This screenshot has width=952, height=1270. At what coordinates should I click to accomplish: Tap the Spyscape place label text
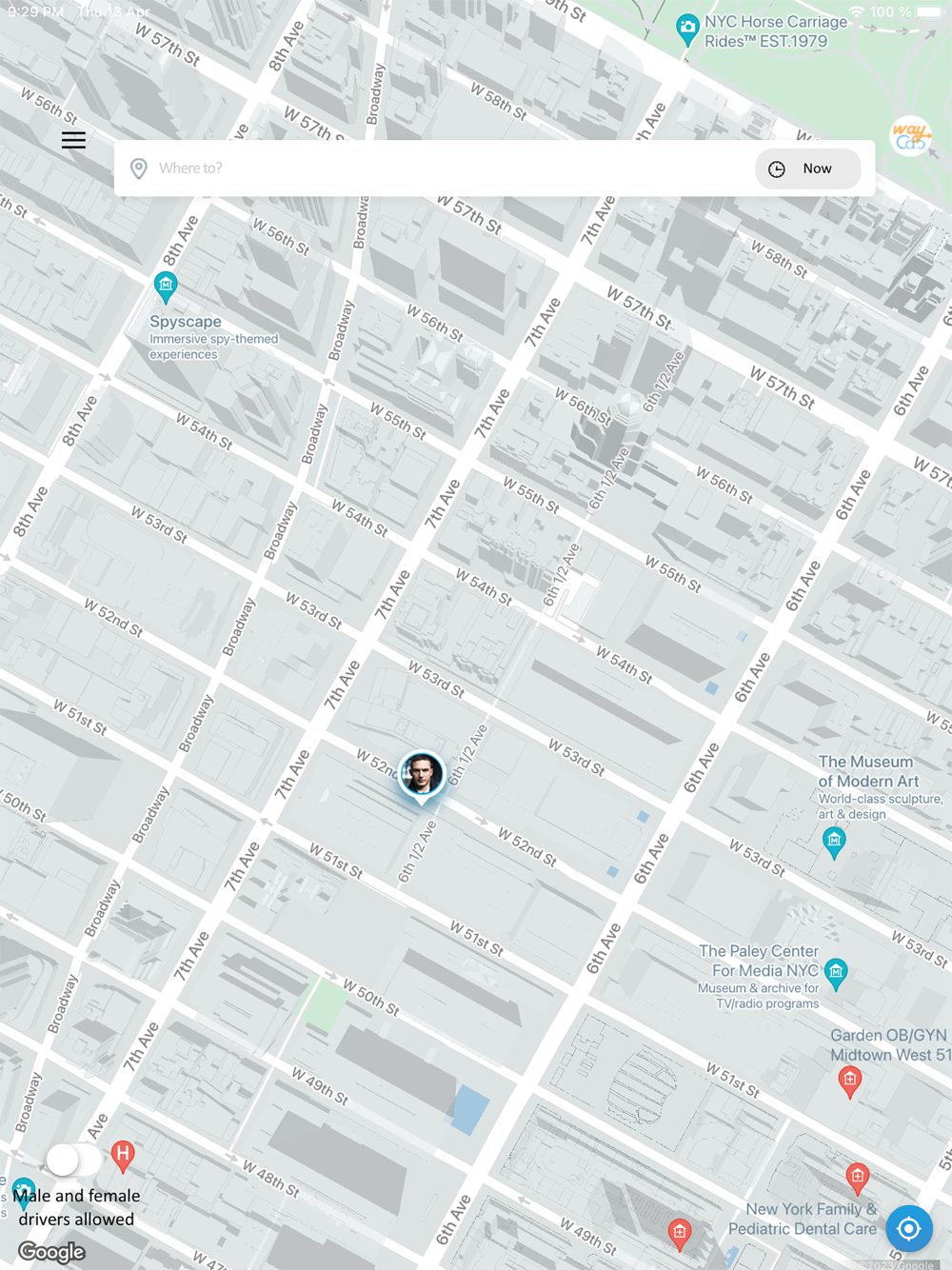pos(186,322)
